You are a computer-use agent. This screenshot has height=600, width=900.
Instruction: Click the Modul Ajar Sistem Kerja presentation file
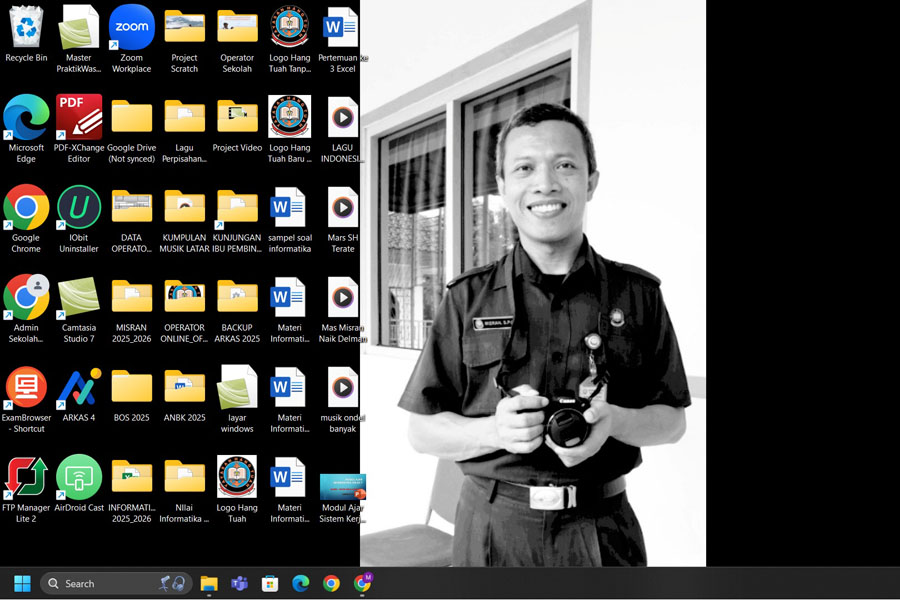click(x=342, y=488)
